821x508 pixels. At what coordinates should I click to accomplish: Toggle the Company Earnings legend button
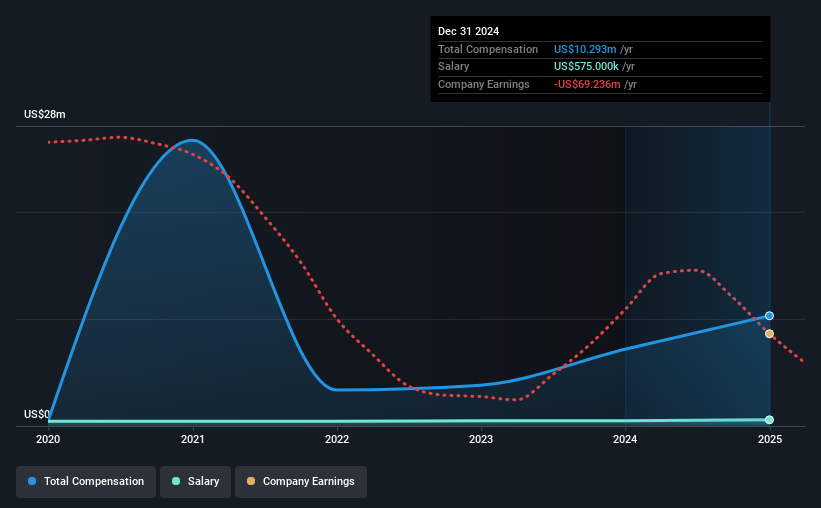pyautogui.click(x=301, y=481)
